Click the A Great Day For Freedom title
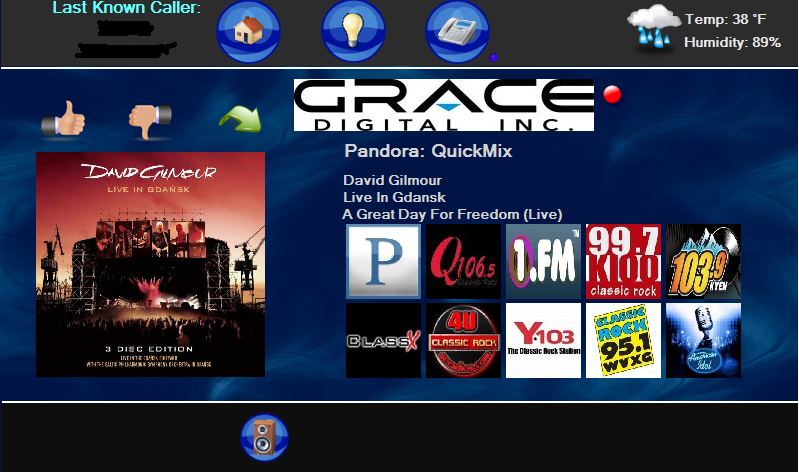The width and height of the screenshot is (799, 472). point(452,214)
